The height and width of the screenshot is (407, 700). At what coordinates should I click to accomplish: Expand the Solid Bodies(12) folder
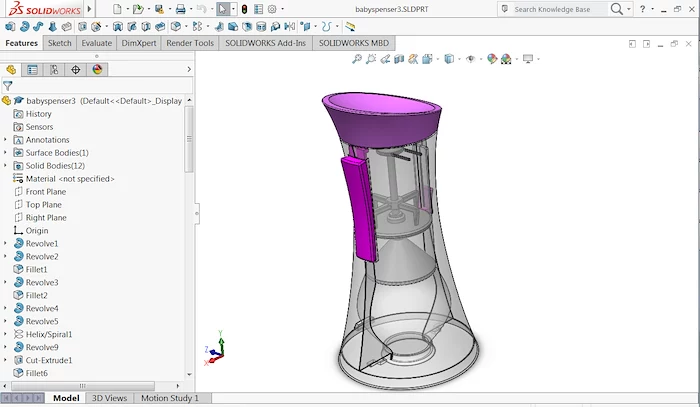pyautogui.click(x=5, y=166)
